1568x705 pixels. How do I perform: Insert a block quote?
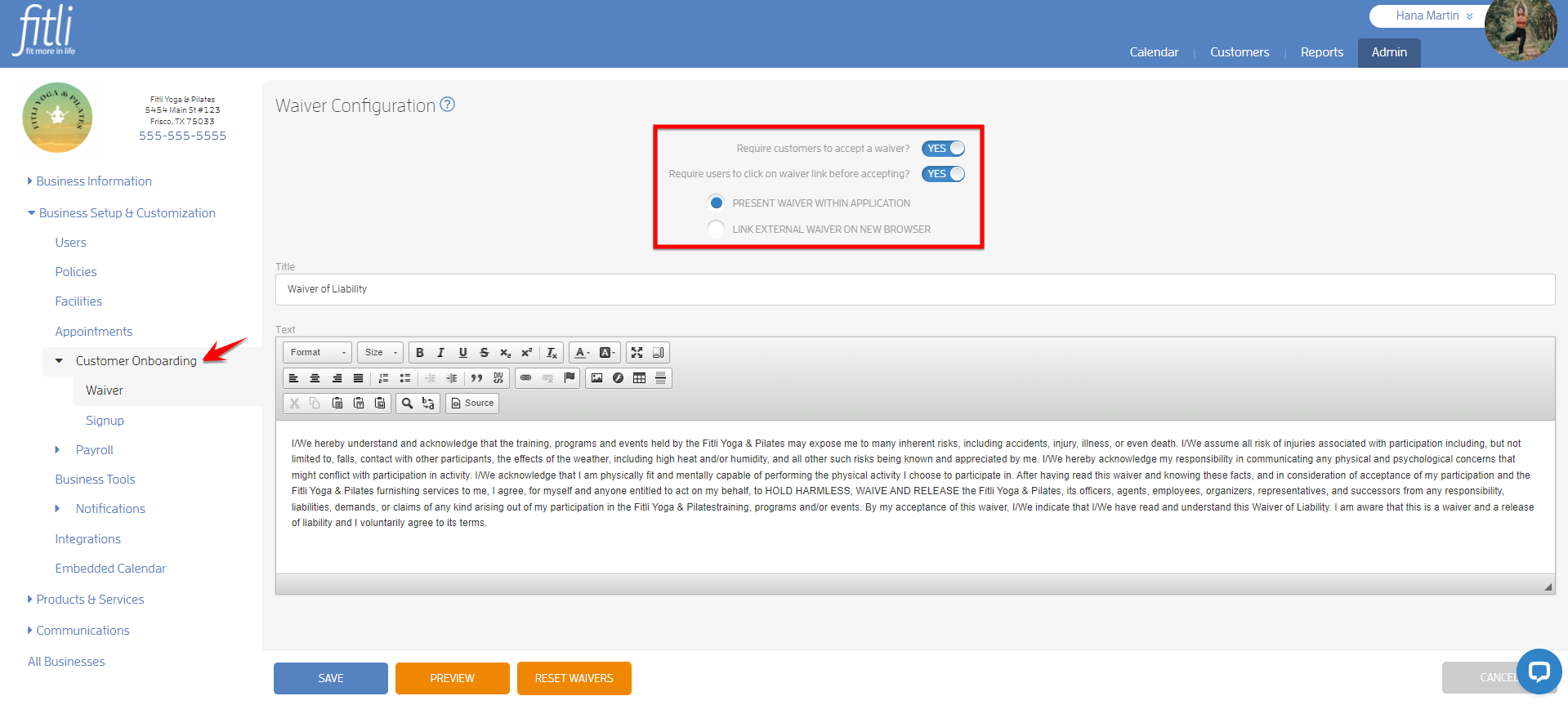point(476,378)
